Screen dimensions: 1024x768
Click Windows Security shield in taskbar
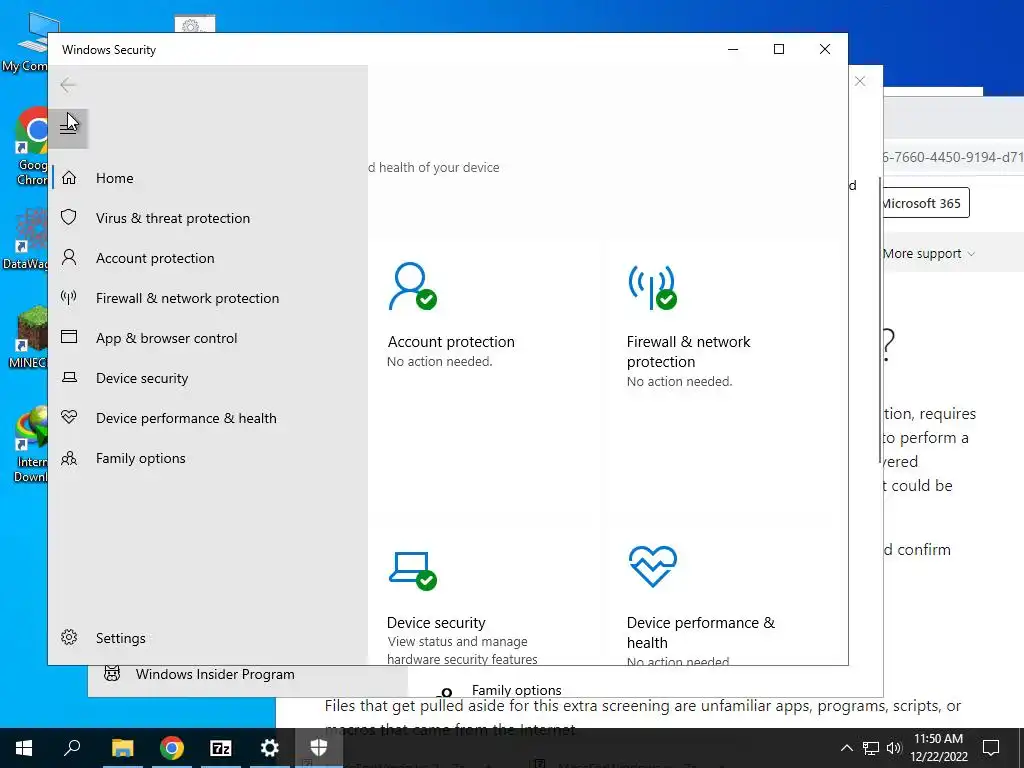pyautogui.click(x=318, y=748)
